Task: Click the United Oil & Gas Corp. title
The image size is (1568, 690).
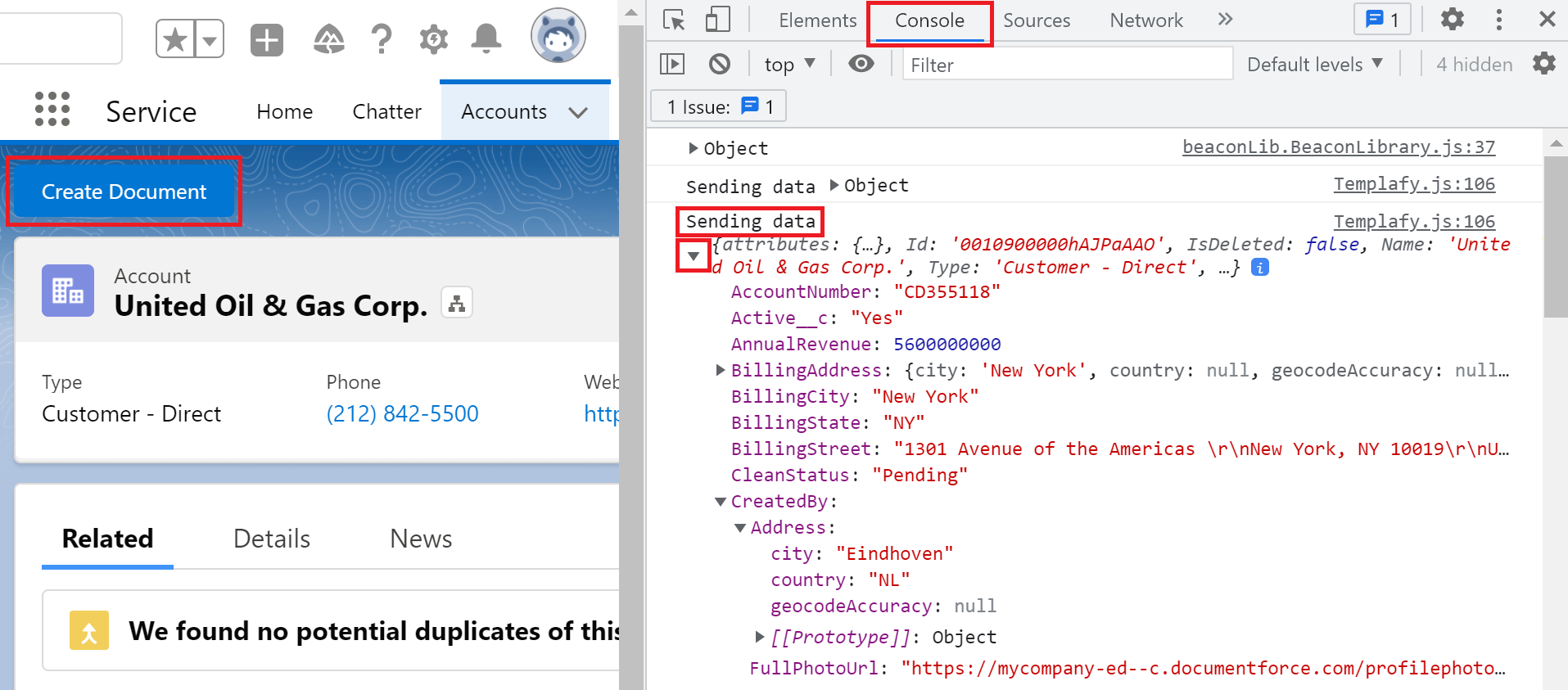Action: pyautogui.click(x=271, y=305)
